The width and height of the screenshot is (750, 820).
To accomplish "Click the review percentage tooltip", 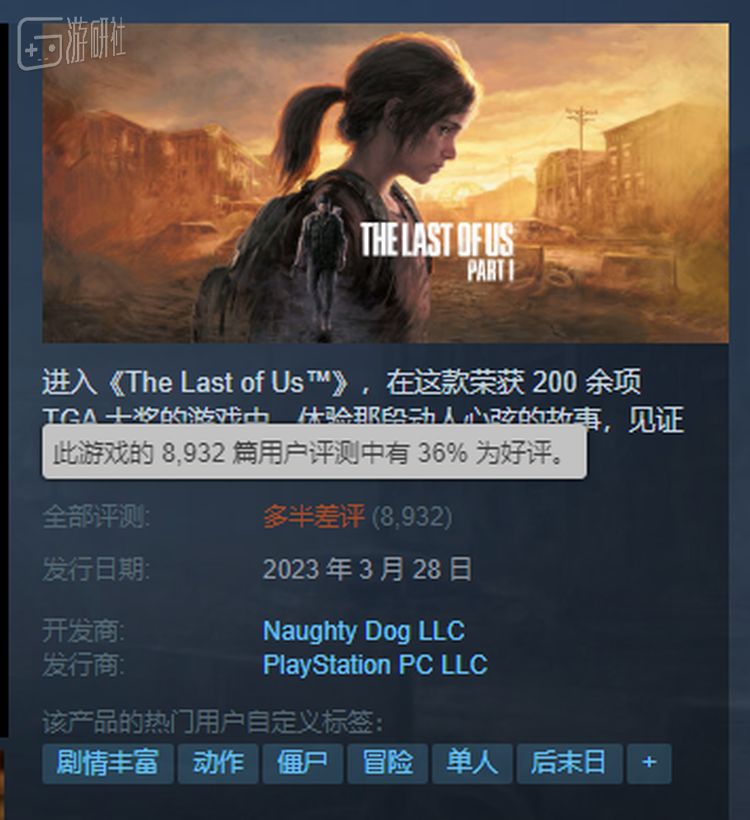I will click(314, 452).
